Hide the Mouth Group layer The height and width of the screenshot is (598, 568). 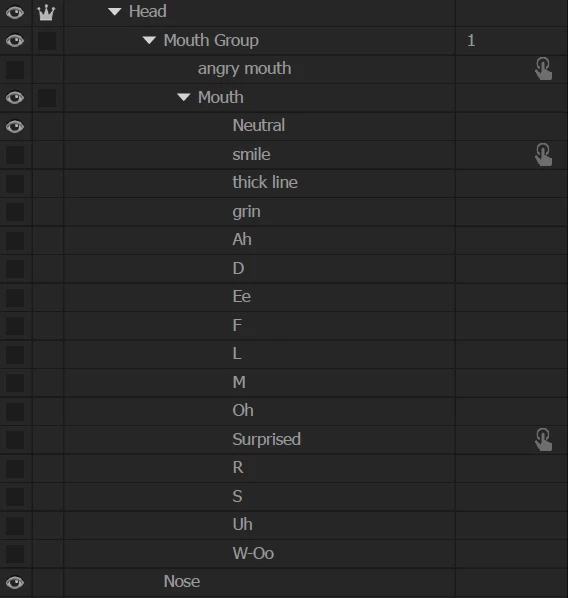[x=15, y=41]
